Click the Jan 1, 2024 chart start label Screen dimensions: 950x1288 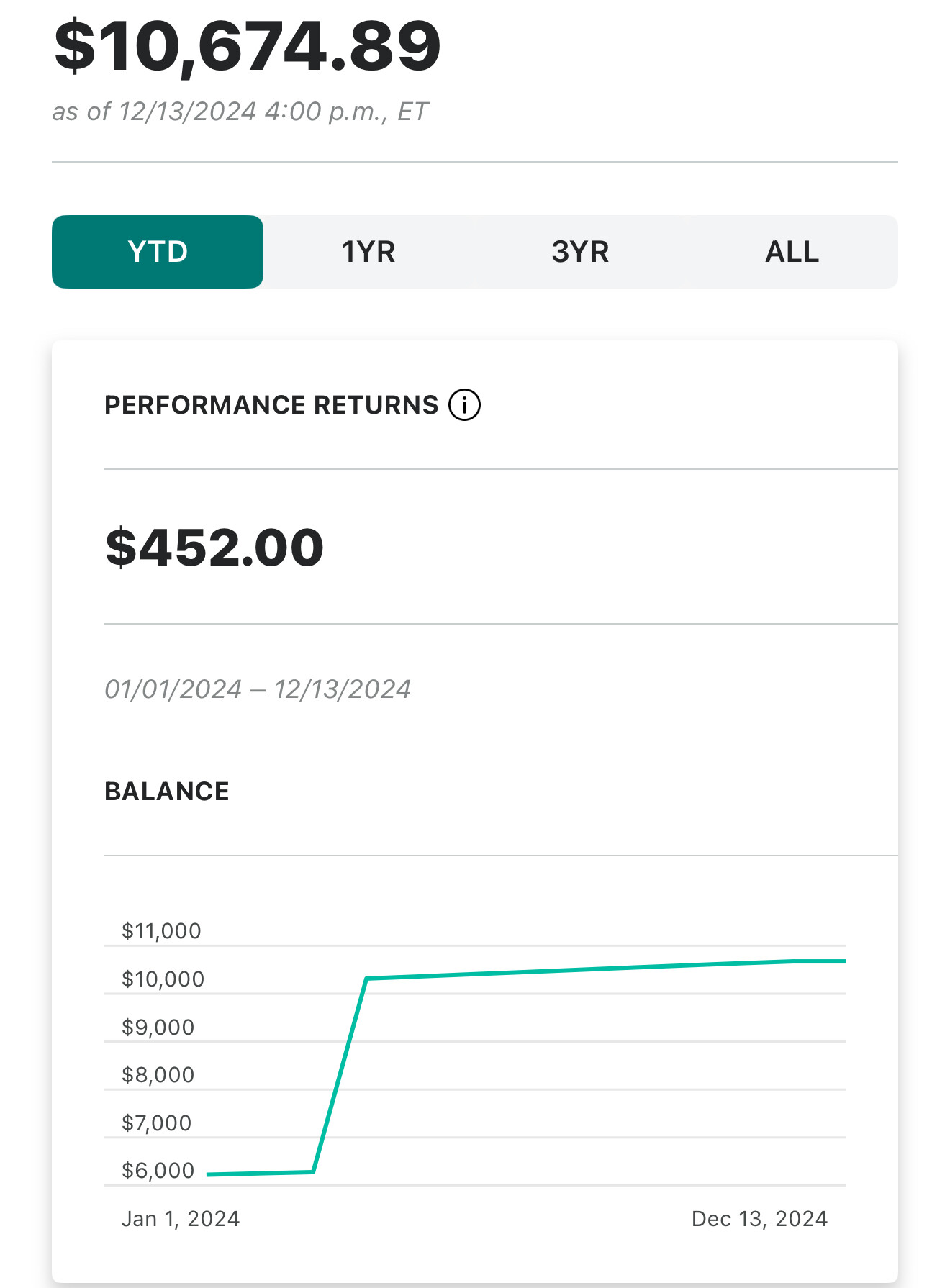pos(180,1219)
